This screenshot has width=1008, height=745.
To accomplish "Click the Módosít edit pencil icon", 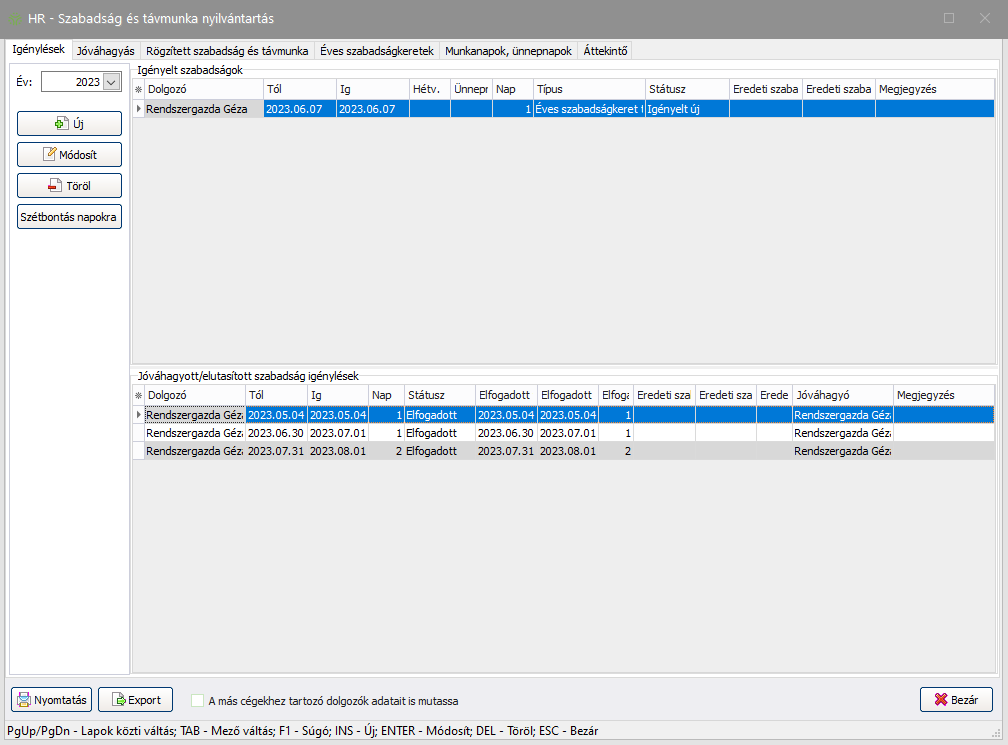I will tap(50, 155).
